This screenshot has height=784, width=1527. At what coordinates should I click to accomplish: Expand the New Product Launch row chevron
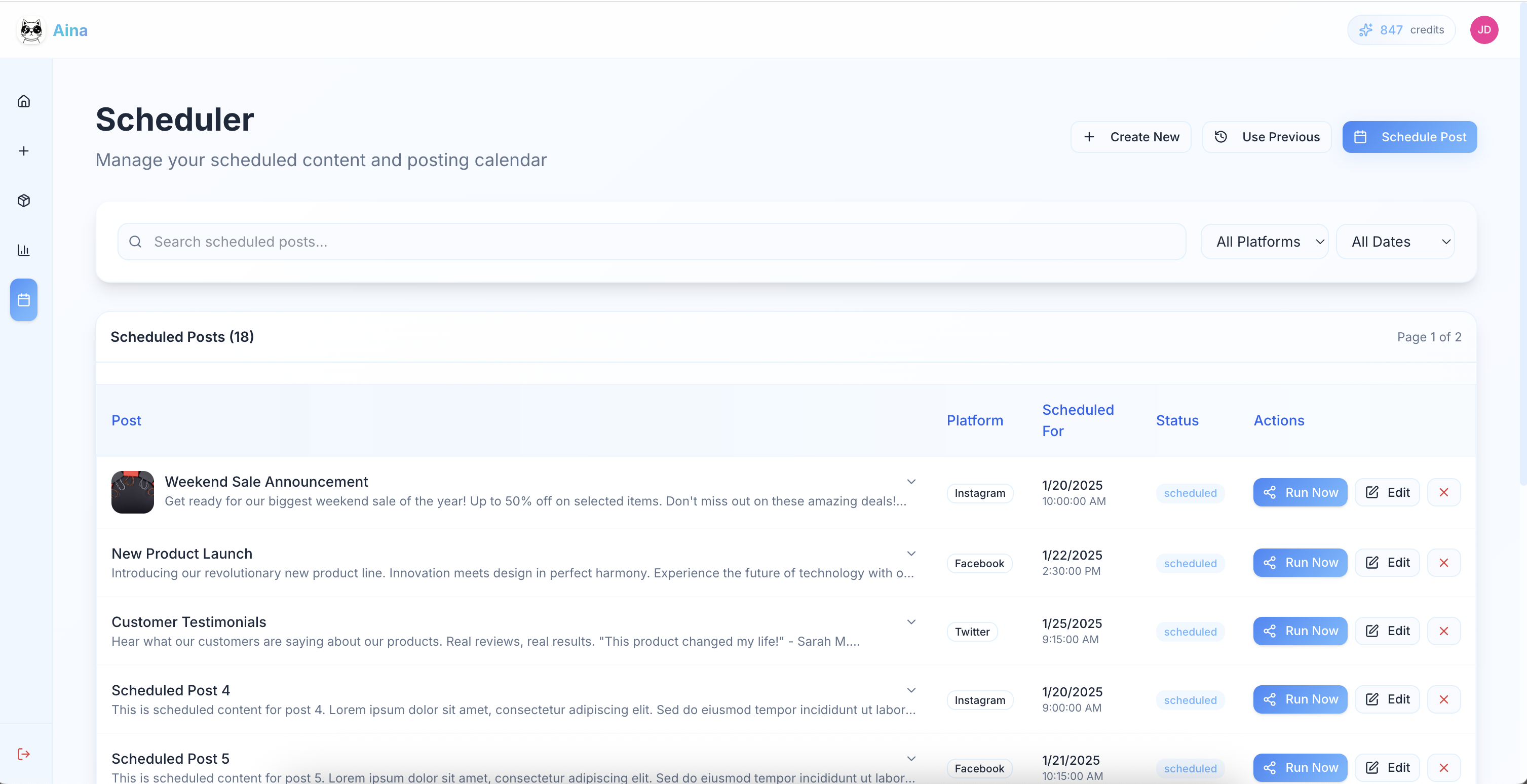tap(911, 554)
